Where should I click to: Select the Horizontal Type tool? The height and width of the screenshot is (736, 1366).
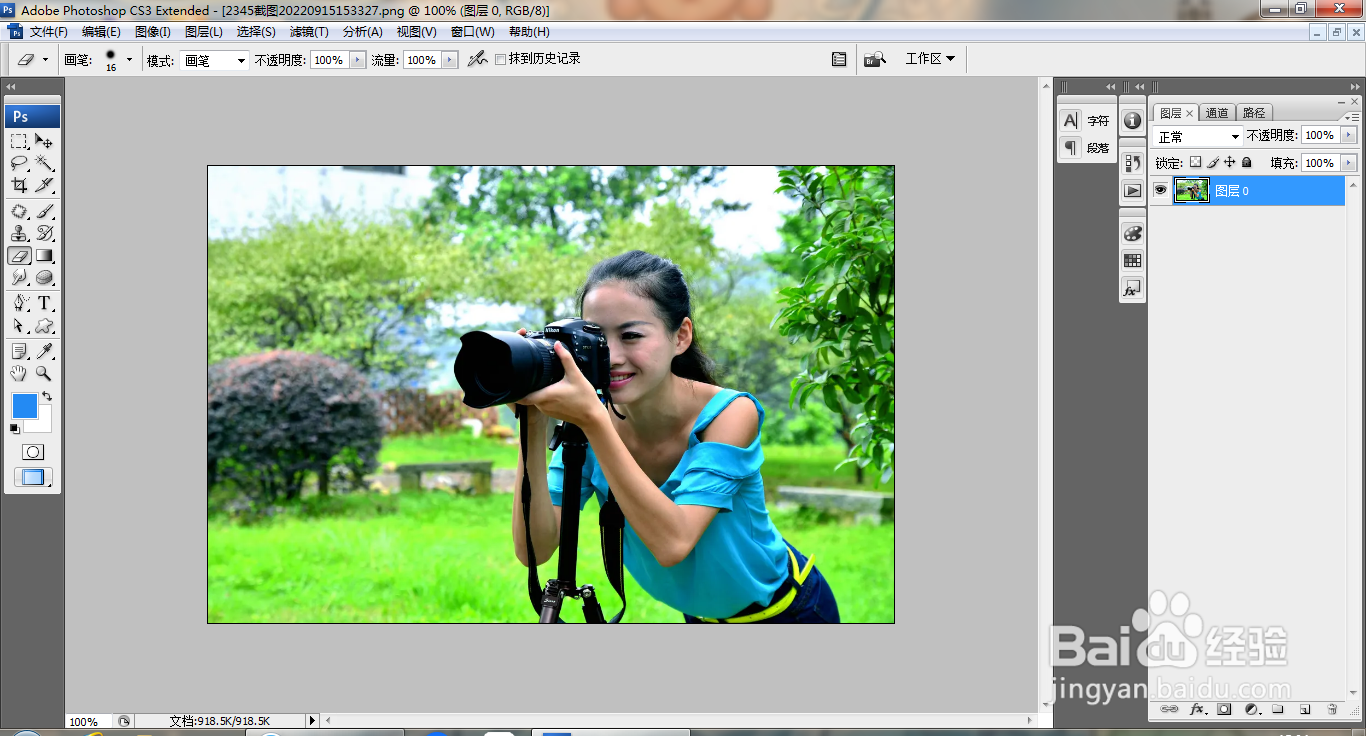[x=45, y=303]
